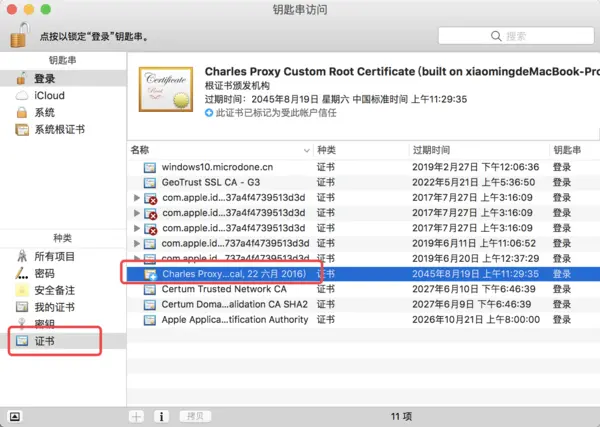Viewport: 600px width, 427px height.
Task: Select the 系统根证书 keychain
Action: point(63,129)
